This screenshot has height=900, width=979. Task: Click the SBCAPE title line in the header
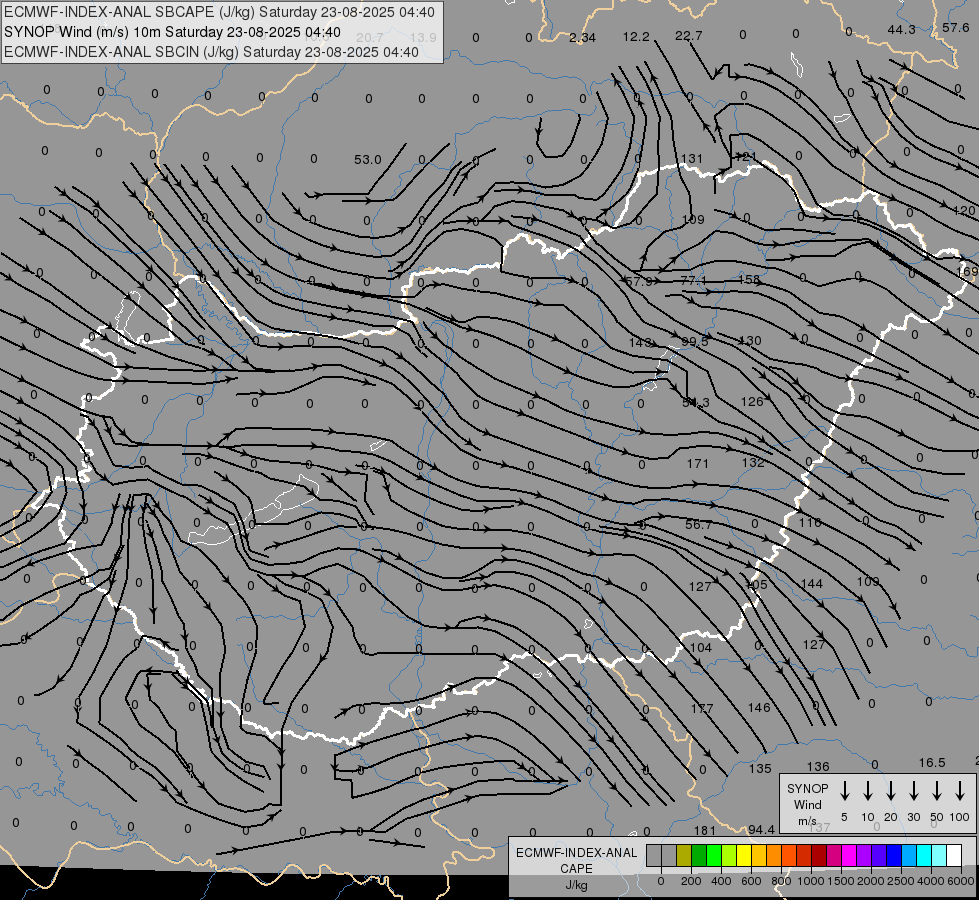coord(219,12)
